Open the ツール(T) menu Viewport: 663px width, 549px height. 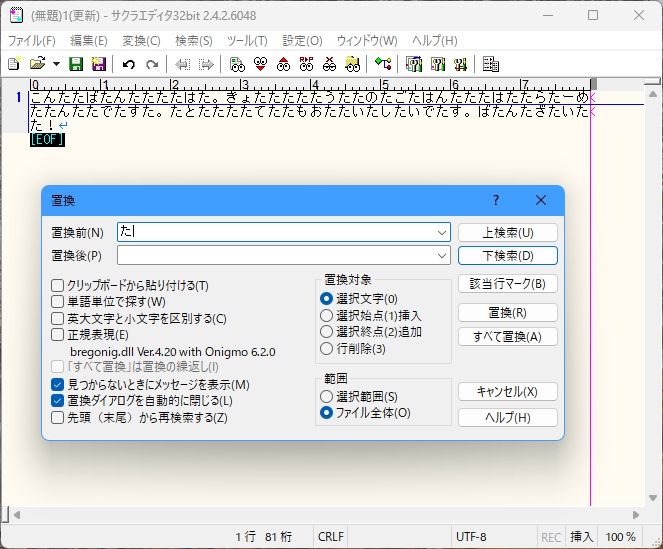coord(247,41)
